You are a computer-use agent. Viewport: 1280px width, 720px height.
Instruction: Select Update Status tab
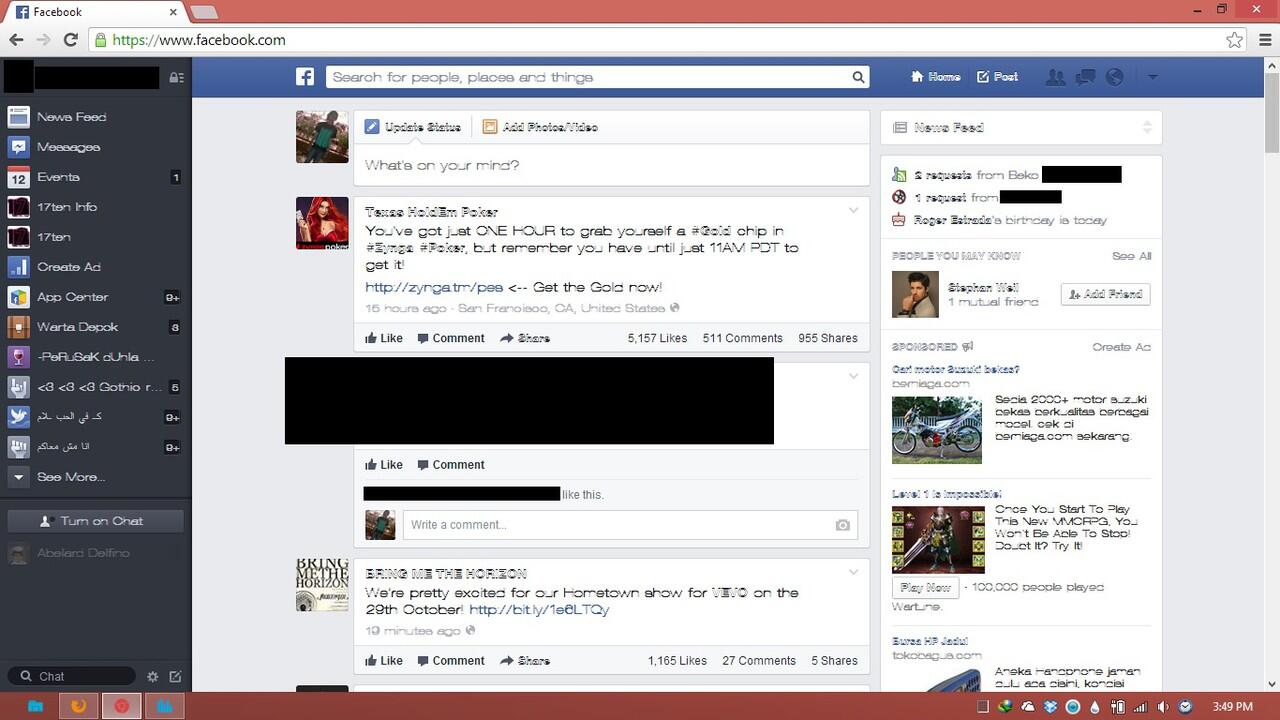point(413,127)
